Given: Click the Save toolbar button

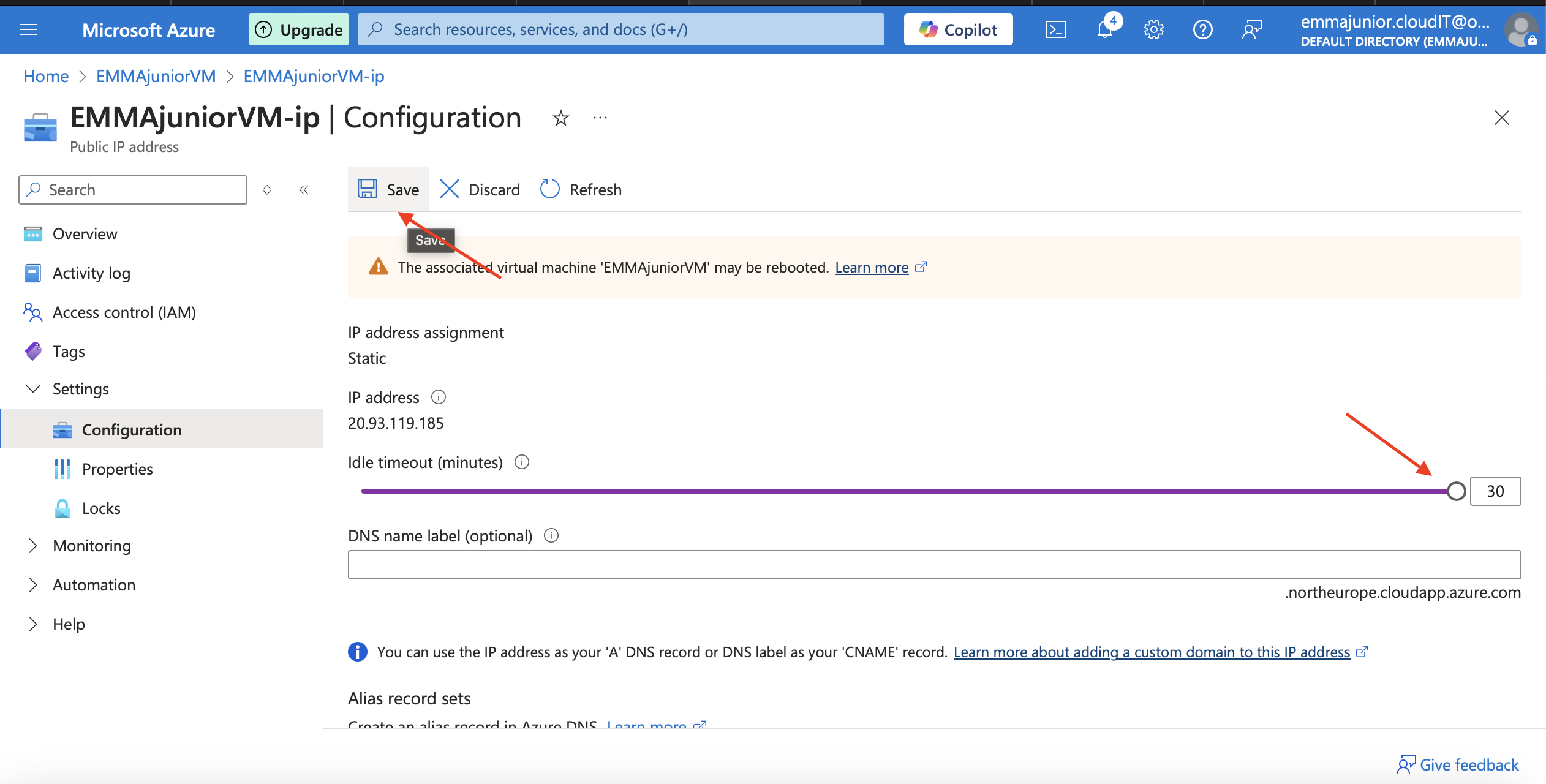Looking at the screenshot, I should pos(388,189).
